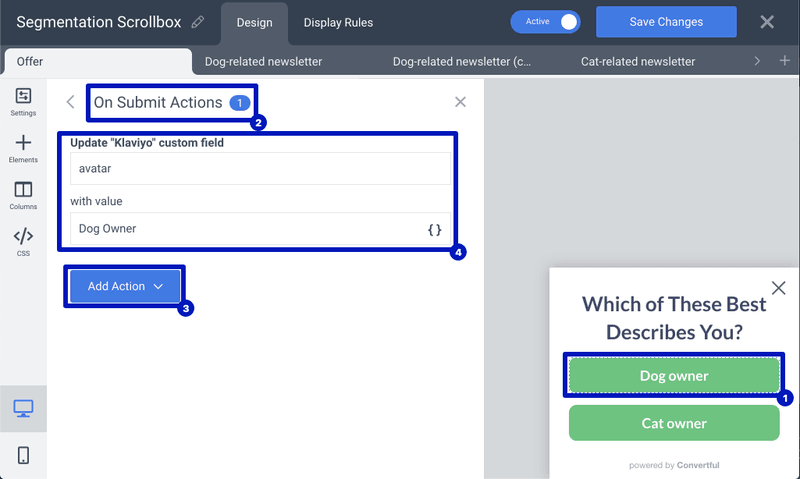Image resolution: width=800 pixels, height=479 pixels.
Task: Switch to the Display Rules tab
Action: pyautogui.click(x=338, y=23)
